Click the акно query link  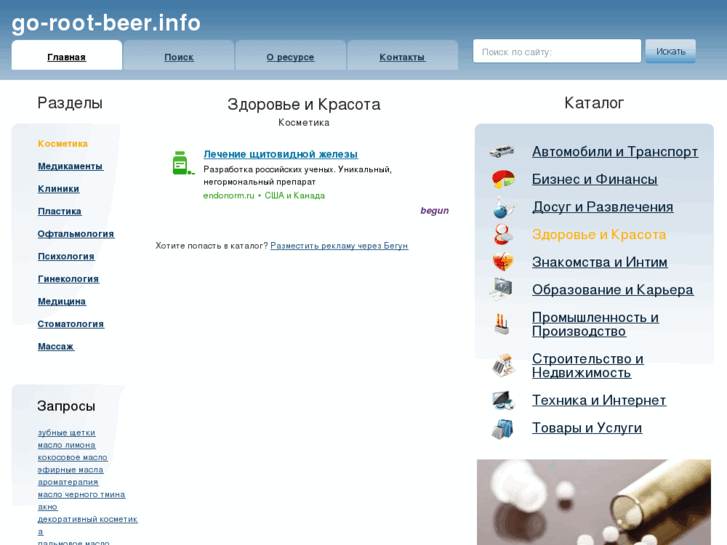47,507
